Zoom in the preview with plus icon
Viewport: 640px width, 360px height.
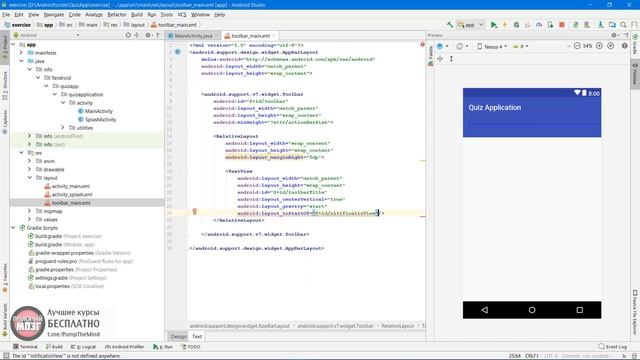599,46
